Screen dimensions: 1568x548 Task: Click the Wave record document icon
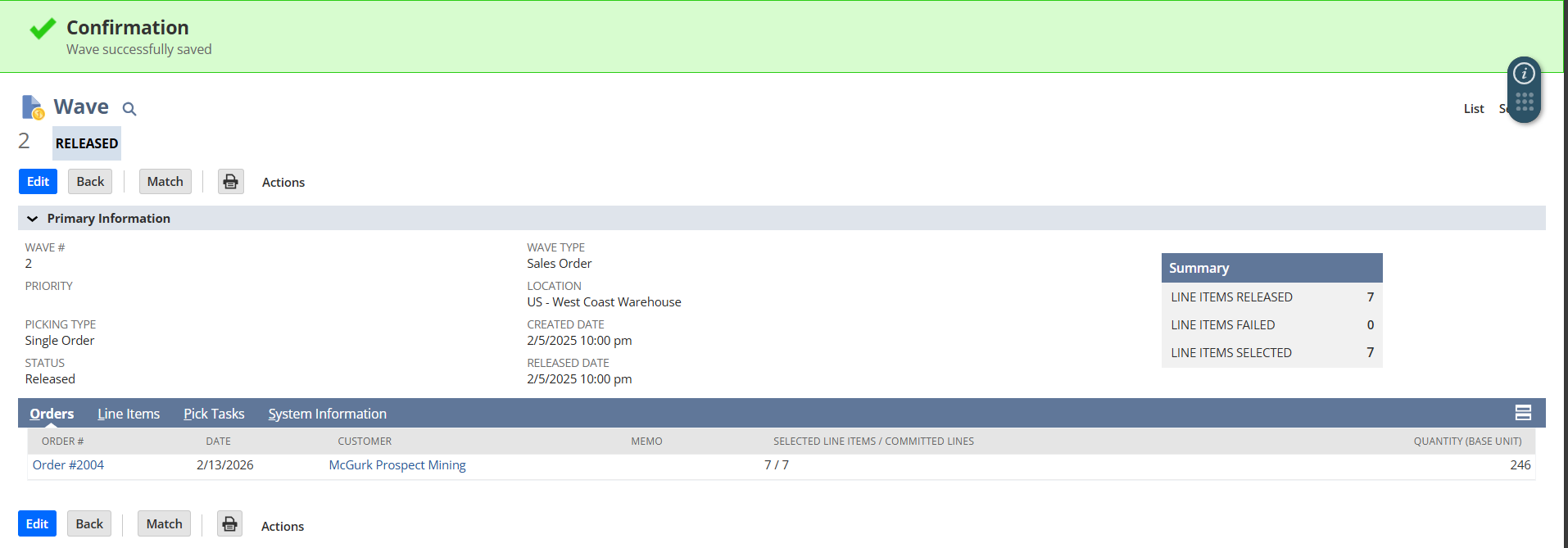pyautogui.click(x=33, y=107)
